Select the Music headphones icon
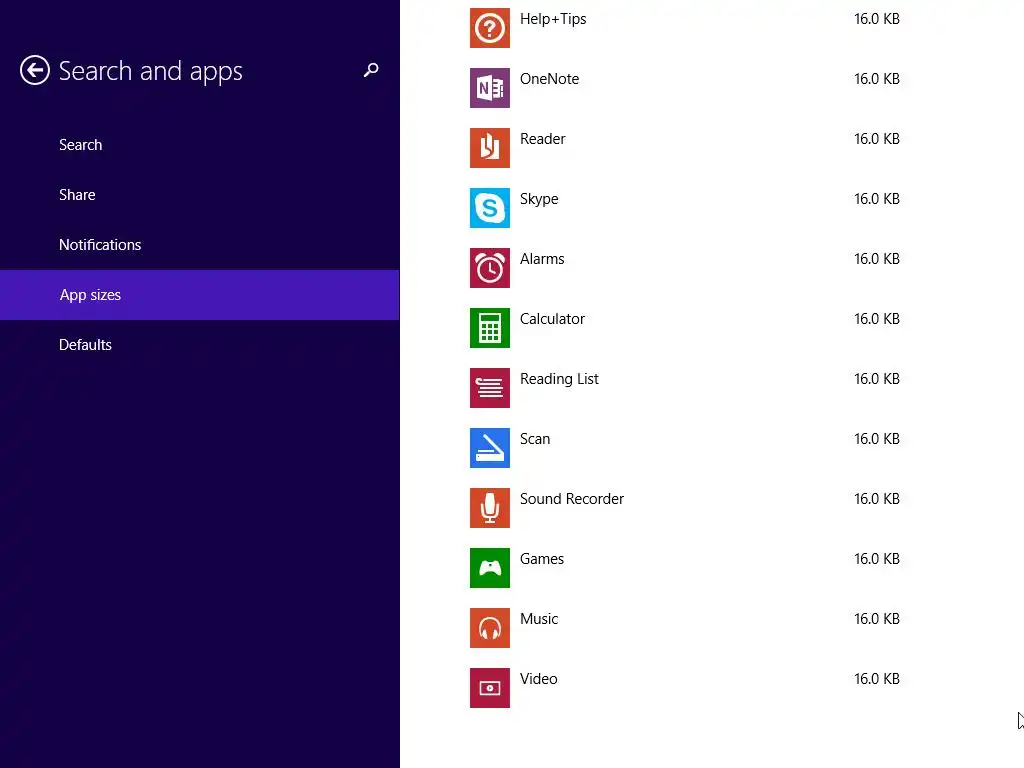This screenshot has width=1024, height=768. 490,628
